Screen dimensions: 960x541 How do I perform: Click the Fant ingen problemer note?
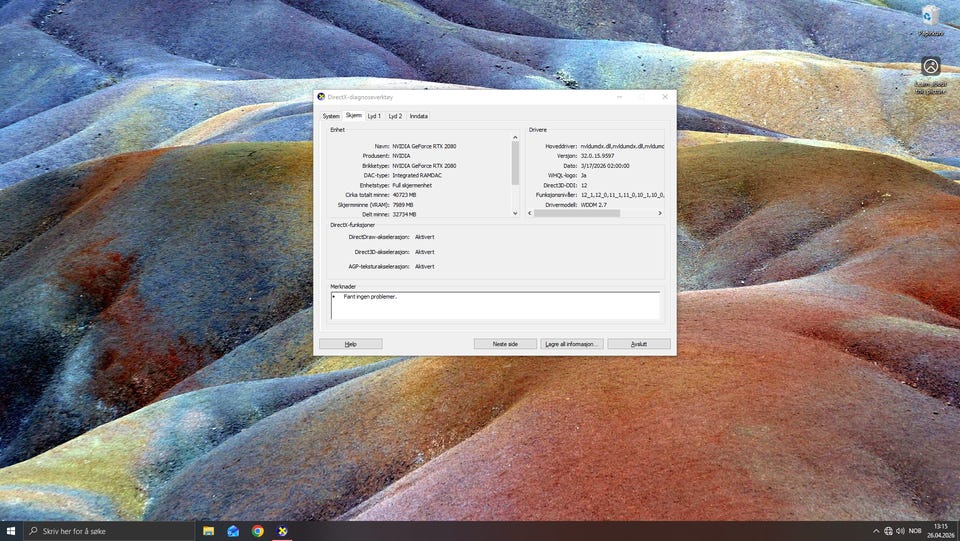tap(370, 297)
